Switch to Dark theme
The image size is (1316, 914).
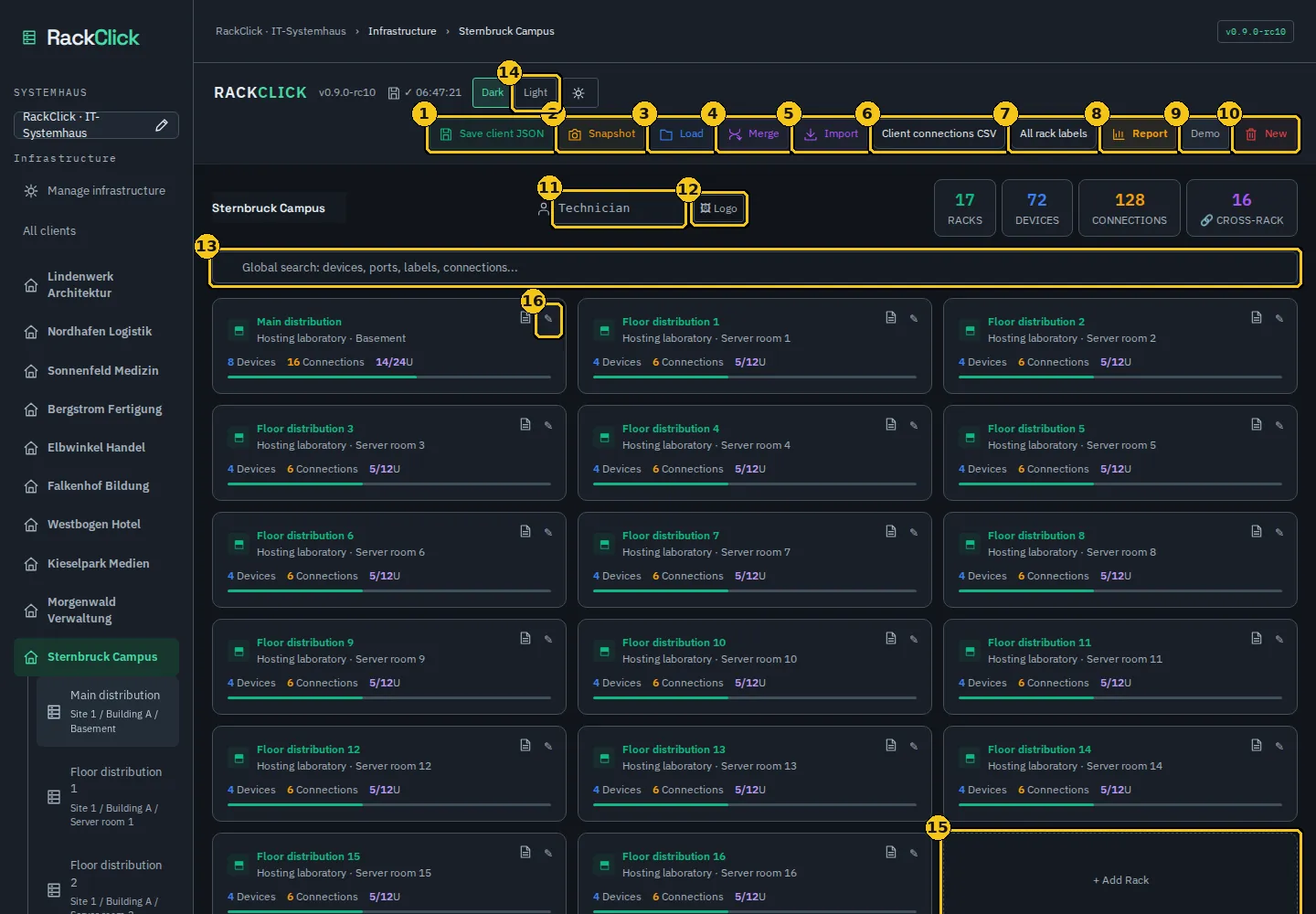point(493,93)
